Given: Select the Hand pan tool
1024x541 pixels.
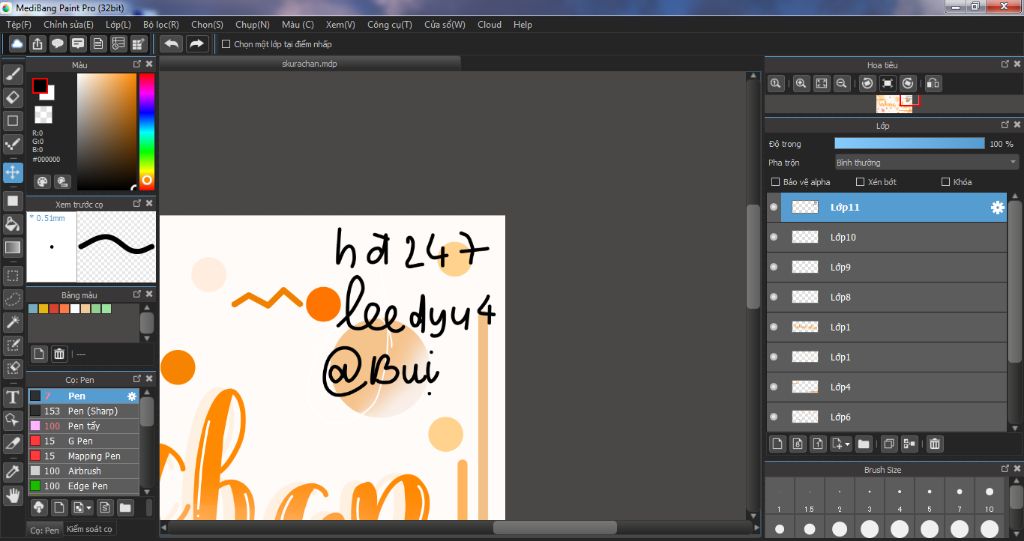Looking at the screenshot, I should pyautogui.click(x=12, y=495).
